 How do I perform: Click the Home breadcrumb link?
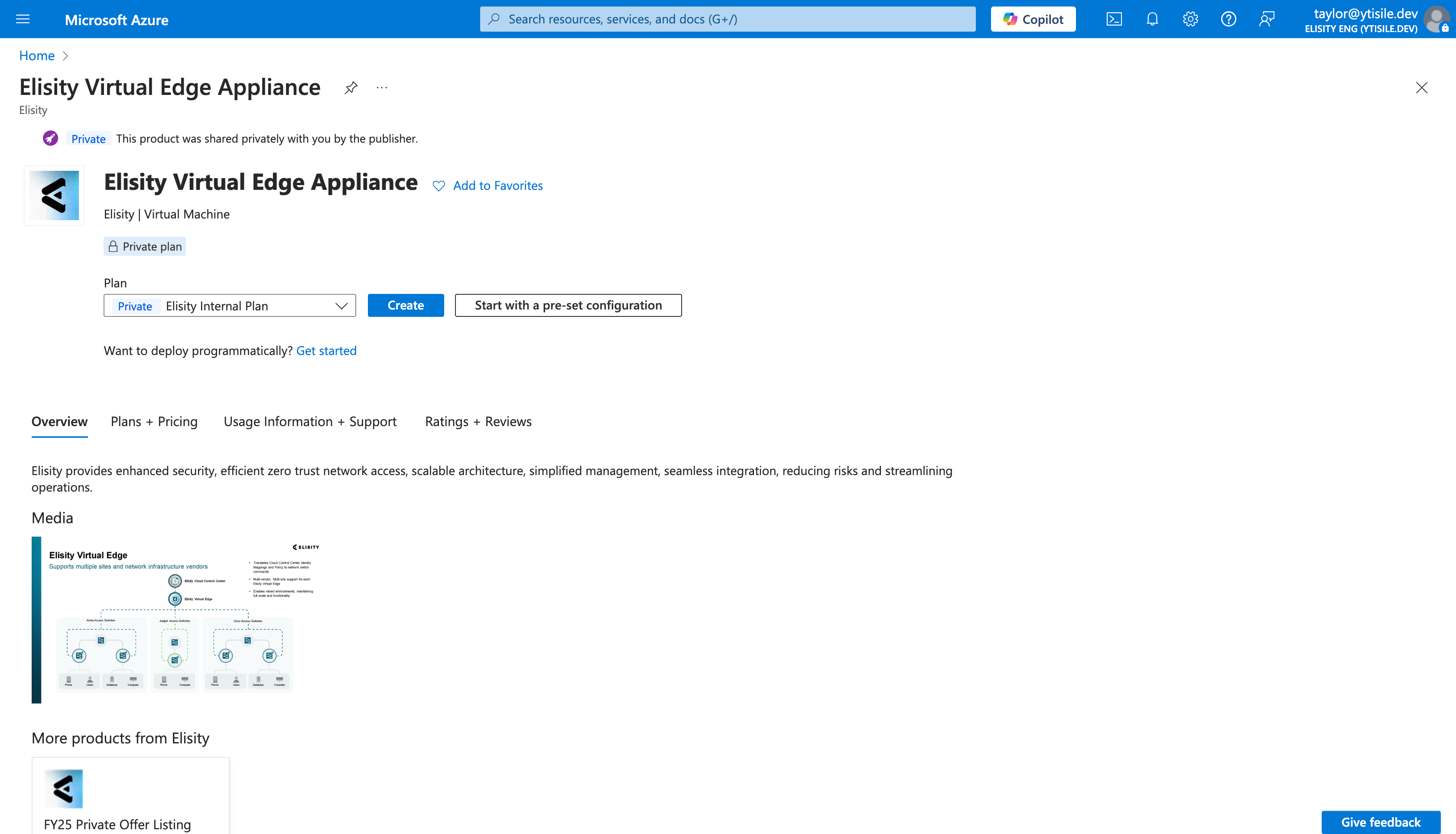pyautogui.click(x=37, y=55)
